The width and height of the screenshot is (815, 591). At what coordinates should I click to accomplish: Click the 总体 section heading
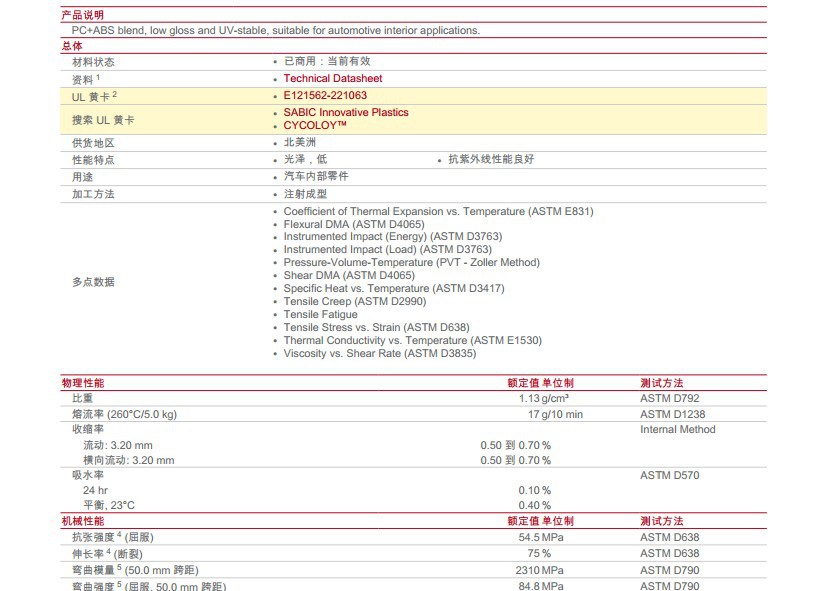point(72,46)
